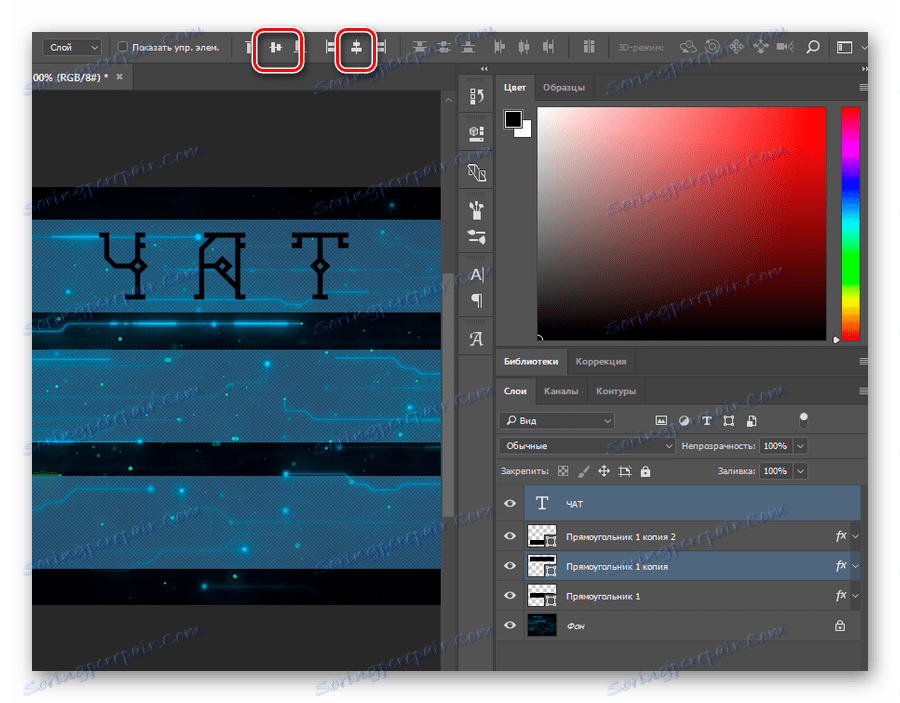Lock image pixels with the brush icon
The height and width of the screenshot is (703, 900).
pyautogui.click(x=583, y=471)
